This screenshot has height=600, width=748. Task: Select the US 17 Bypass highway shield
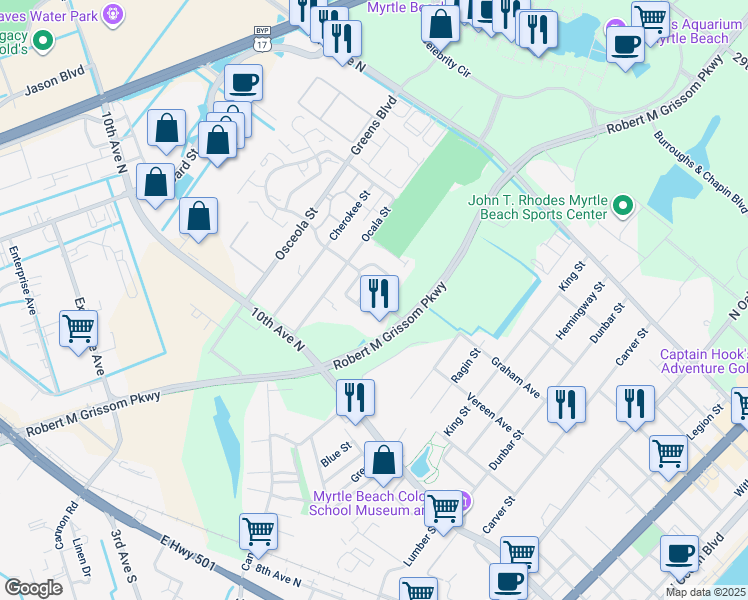click(x=262, y=39)
